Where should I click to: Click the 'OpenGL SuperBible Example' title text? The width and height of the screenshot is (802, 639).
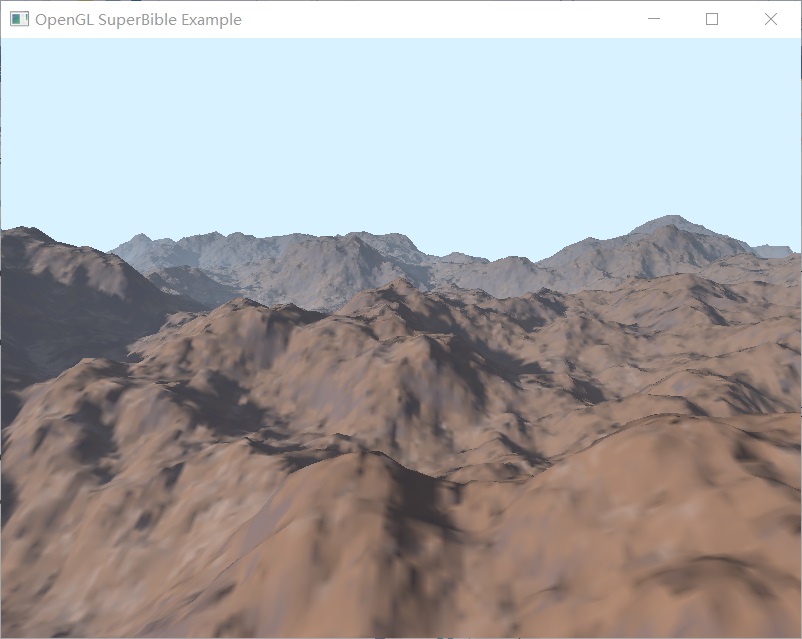tap(138, 20)
